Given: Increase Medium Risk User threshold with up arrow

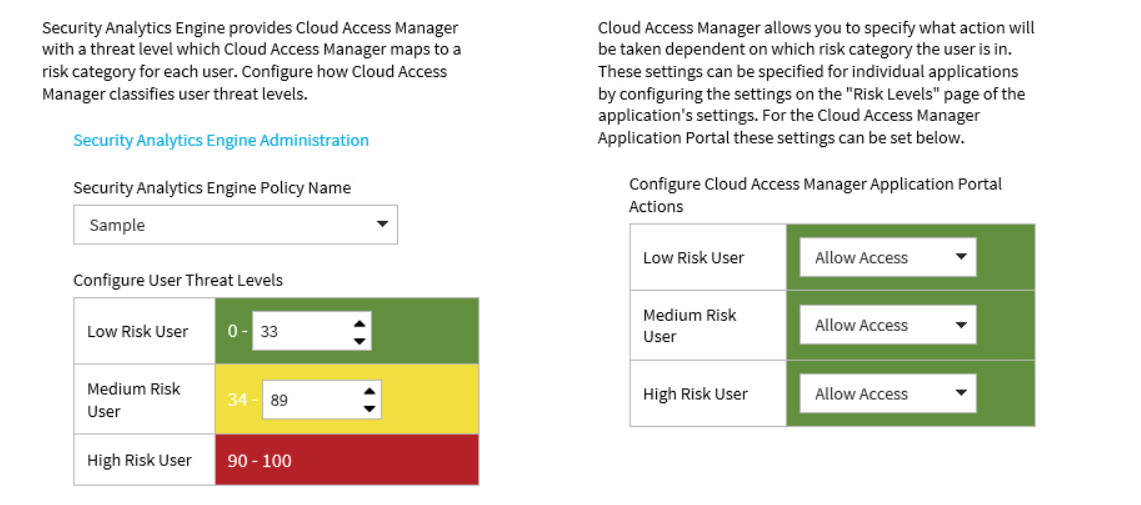Looking at the screenshot, I should [369, 391].
